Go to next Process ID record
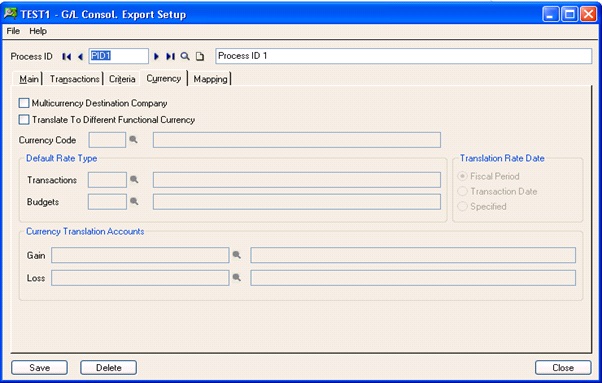Image resolution: width=602 pixels, height=383 pixels. 156,57
